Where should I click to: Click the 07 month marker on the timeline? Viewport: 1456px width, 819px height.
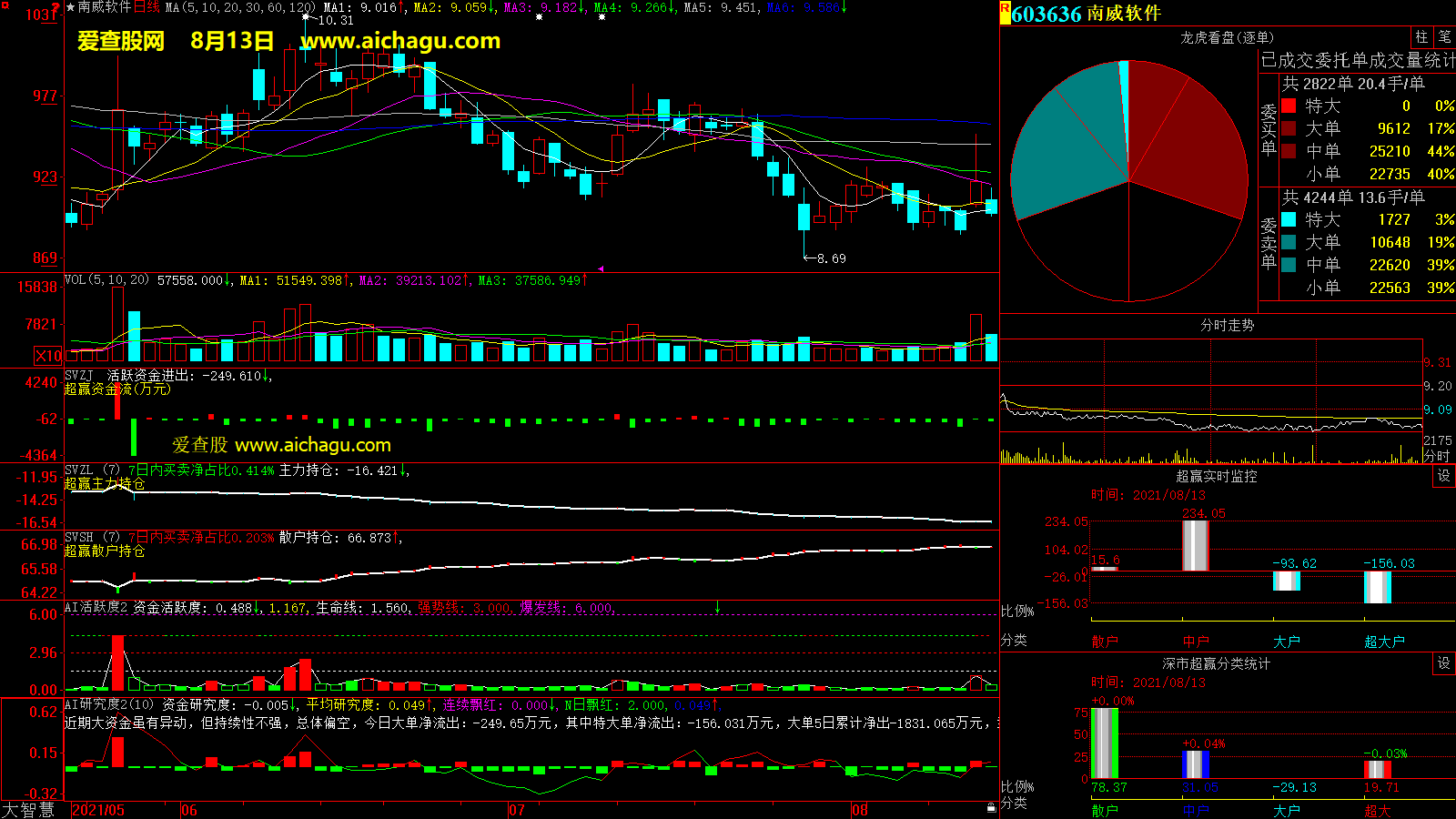point(516,810)
